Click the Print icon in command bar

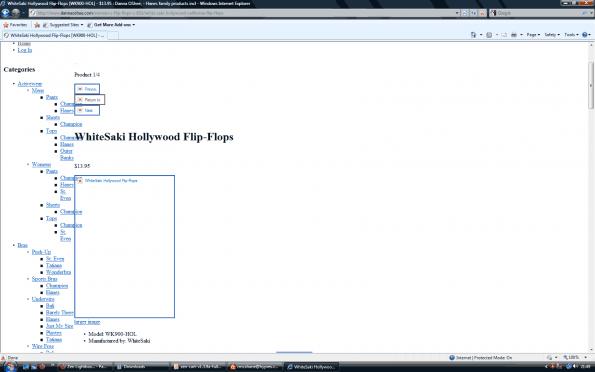[514, 35]
